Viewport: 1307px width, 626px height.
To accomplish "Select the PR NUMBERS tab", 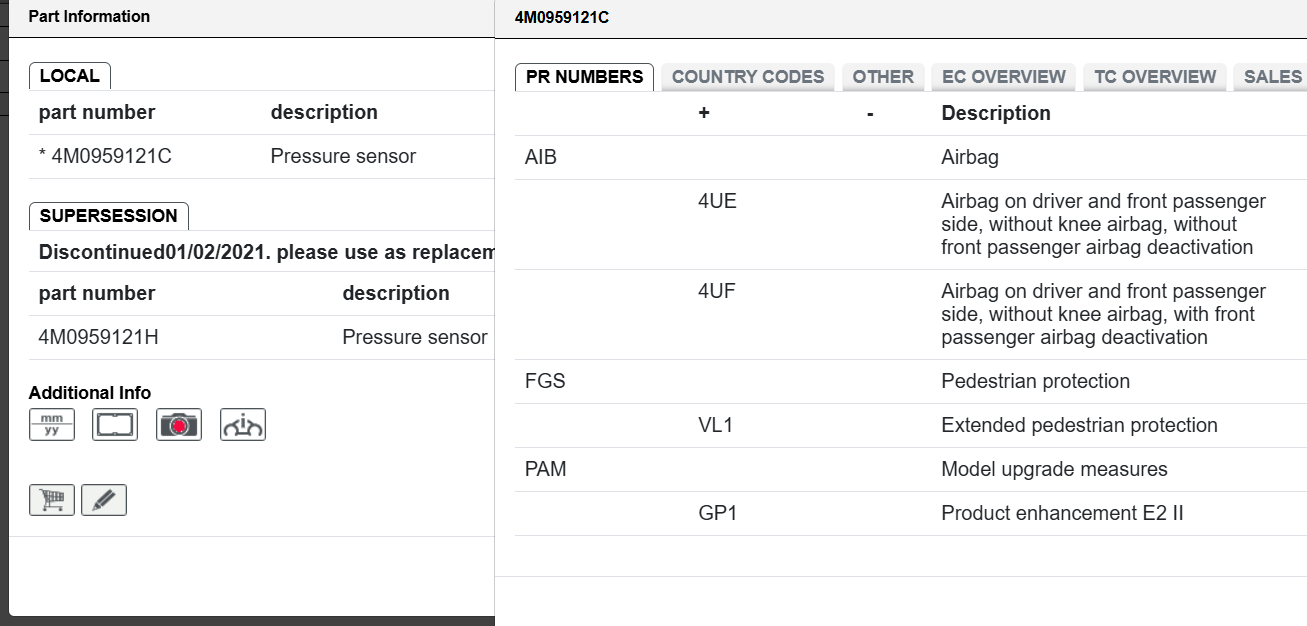I will point(585,77).
